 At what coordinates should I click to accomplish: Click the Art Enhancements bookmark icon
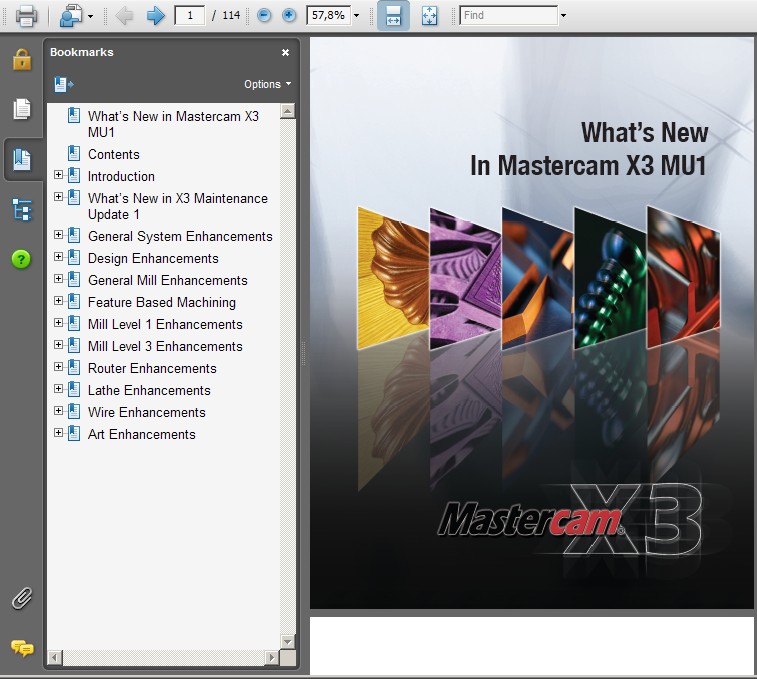point(74,433)
